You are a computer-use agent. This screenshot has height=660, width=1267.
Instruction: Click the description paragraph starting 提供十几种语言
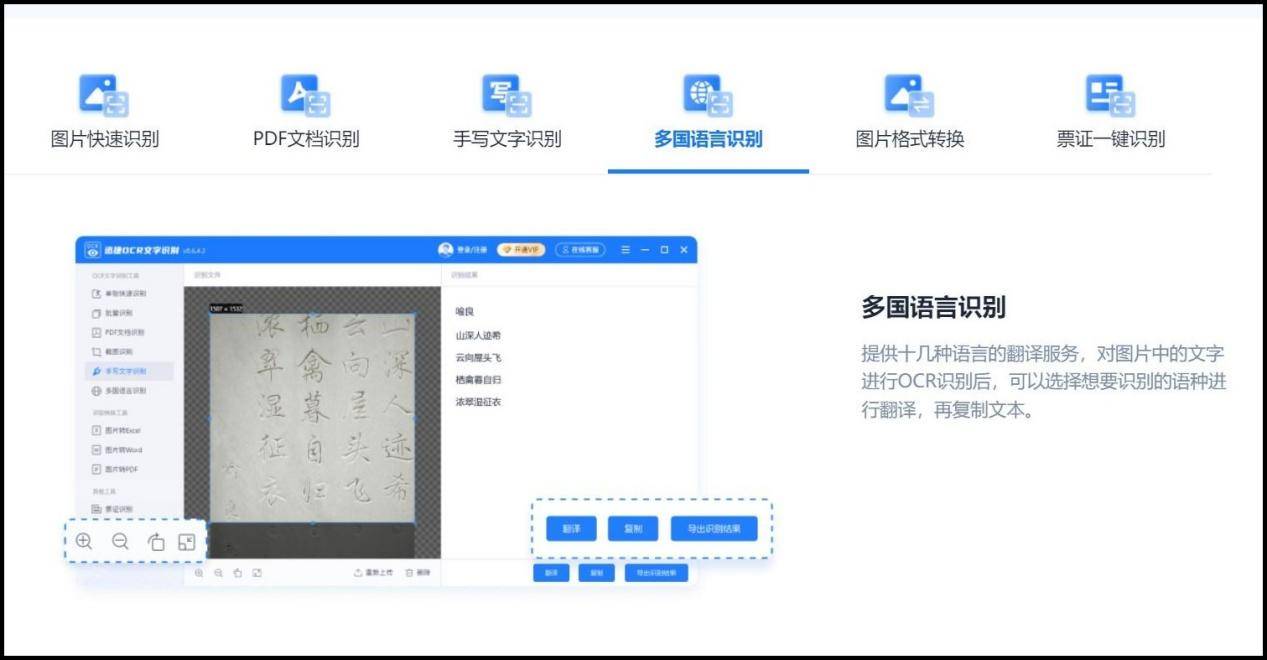[x=1043, y=382]
